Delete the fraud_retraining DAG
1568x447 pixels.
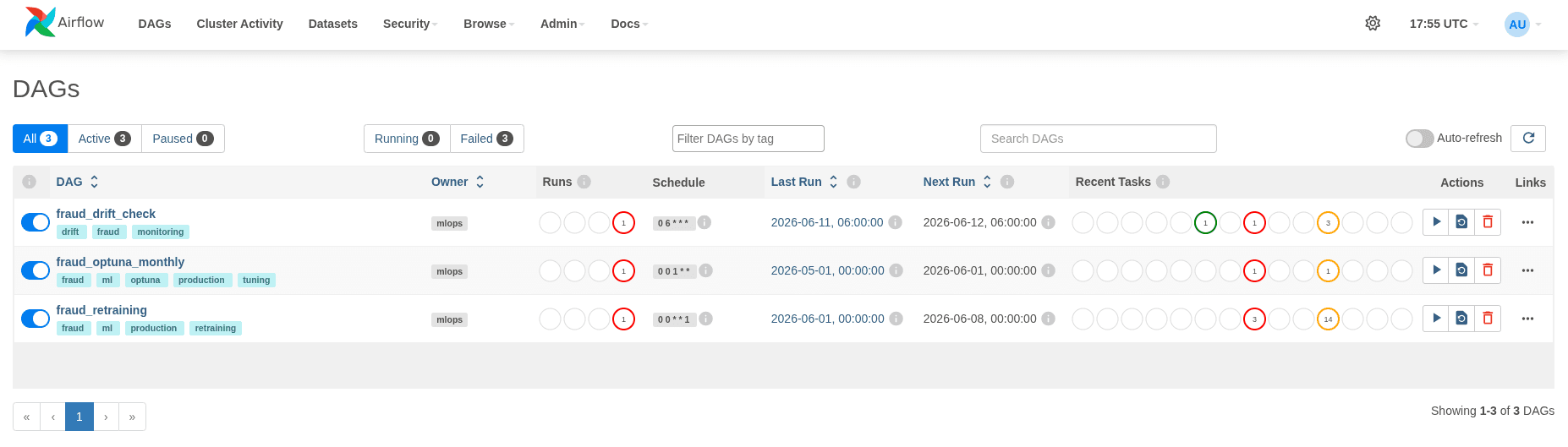(1488, 319)
